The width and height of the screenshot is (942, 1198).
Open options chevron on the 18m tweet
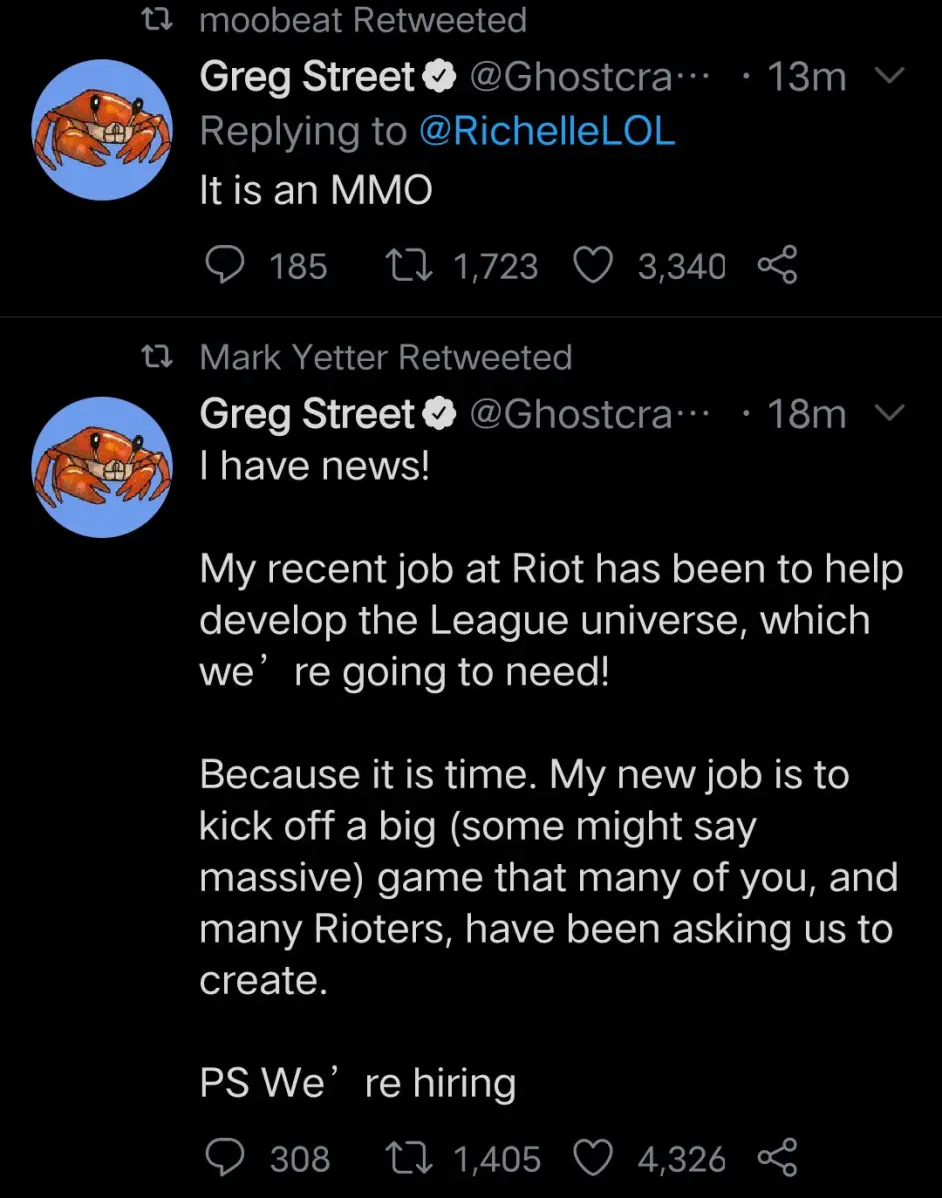[x=890, y=413]
